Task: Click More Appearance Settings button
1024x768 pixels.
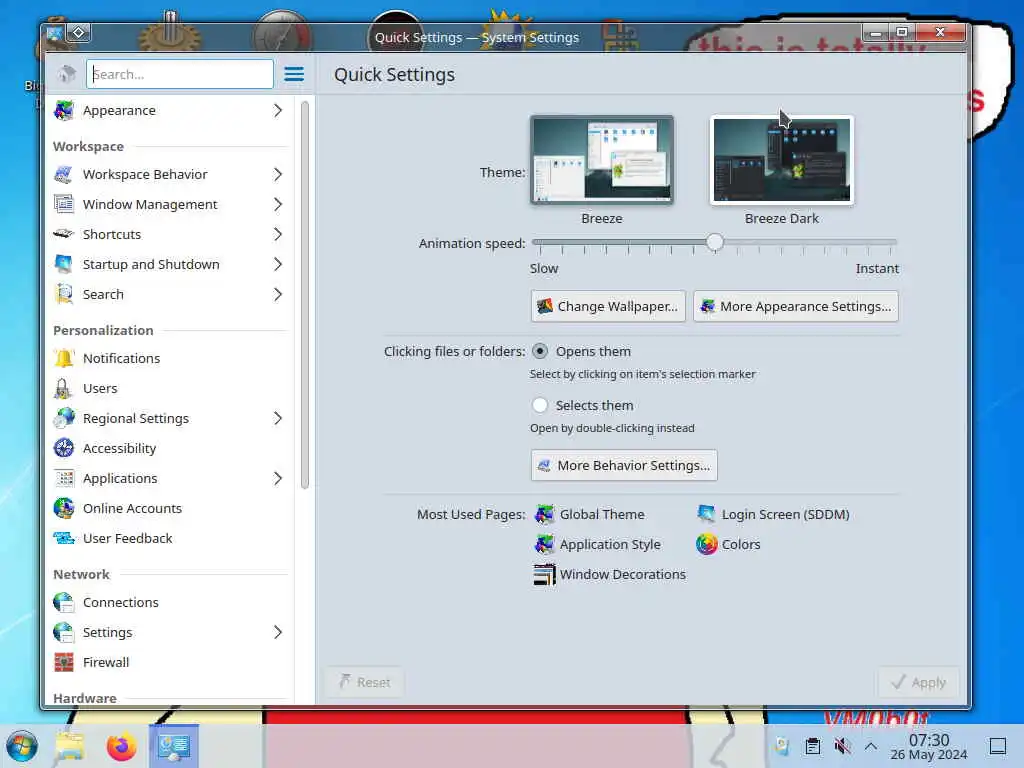Action: [795, 306]
